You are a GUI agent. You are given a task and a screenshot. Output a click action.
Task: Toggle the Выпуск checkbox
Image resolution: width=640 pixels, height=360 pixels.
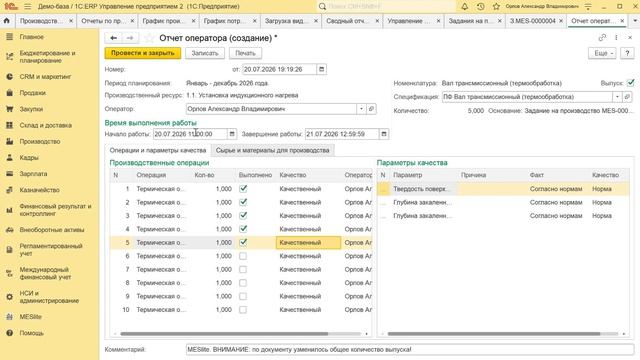click(631, 83)
